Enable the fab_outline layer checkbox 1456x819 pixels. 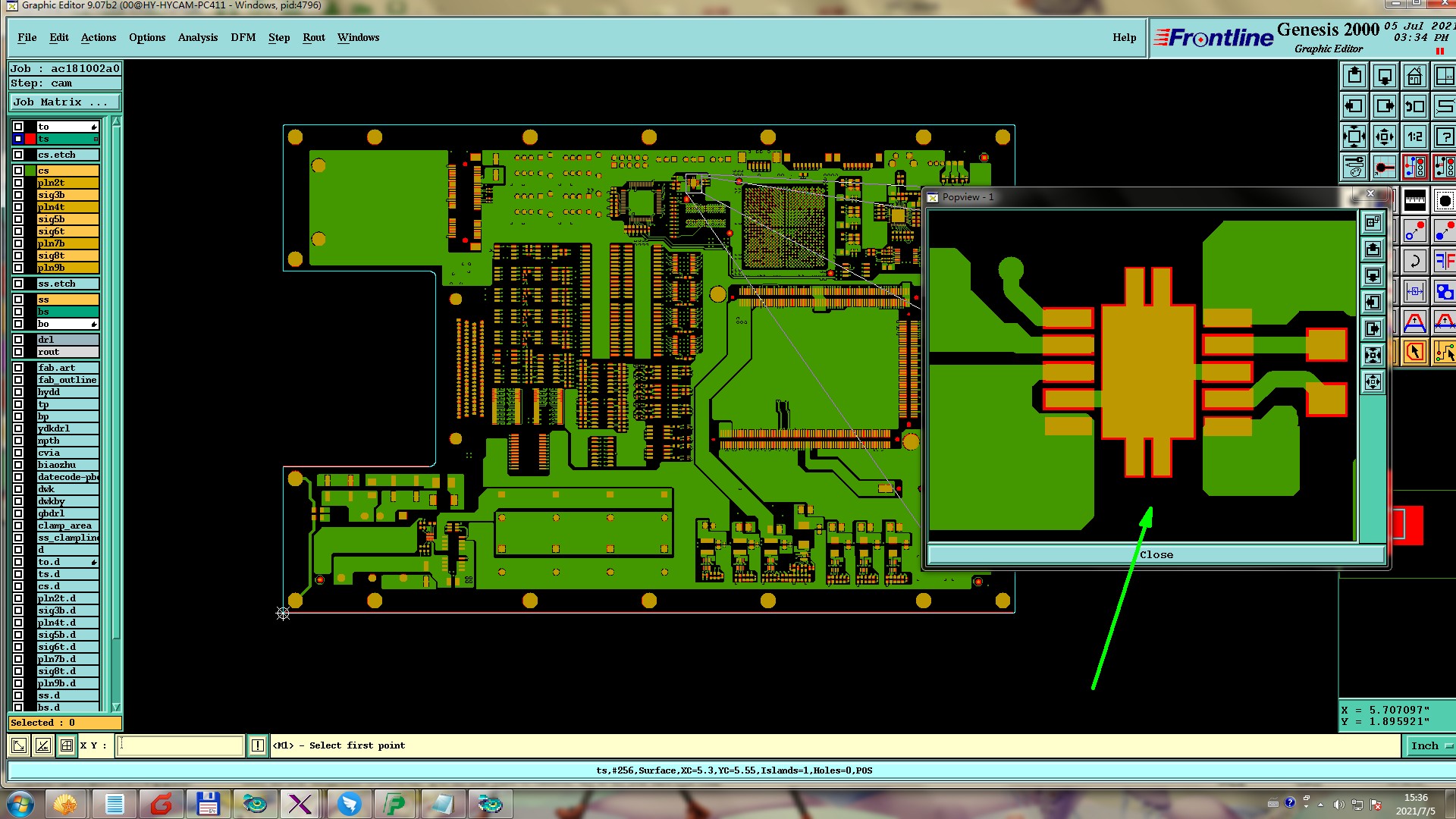pos(18,380)
